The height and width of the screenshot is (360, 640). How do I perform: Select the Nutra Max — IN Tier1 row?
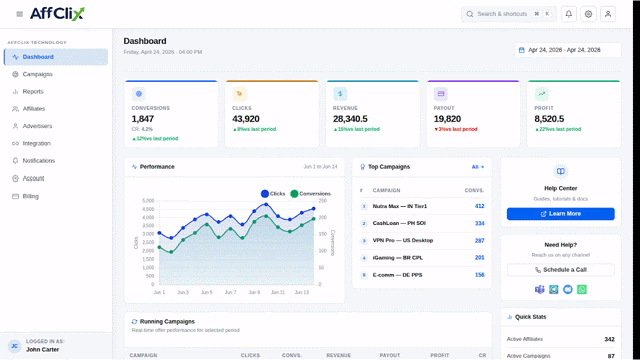tap(422, 206)
